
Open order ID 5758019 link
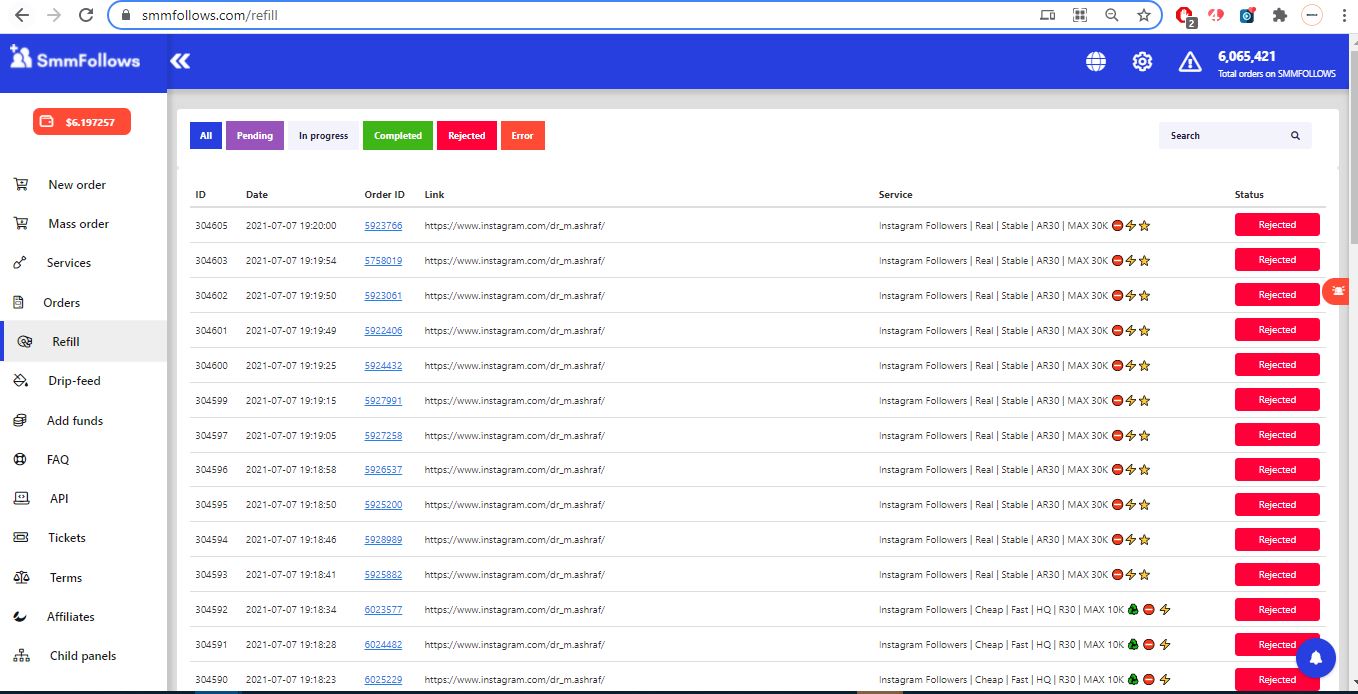[x=383, y=261]
